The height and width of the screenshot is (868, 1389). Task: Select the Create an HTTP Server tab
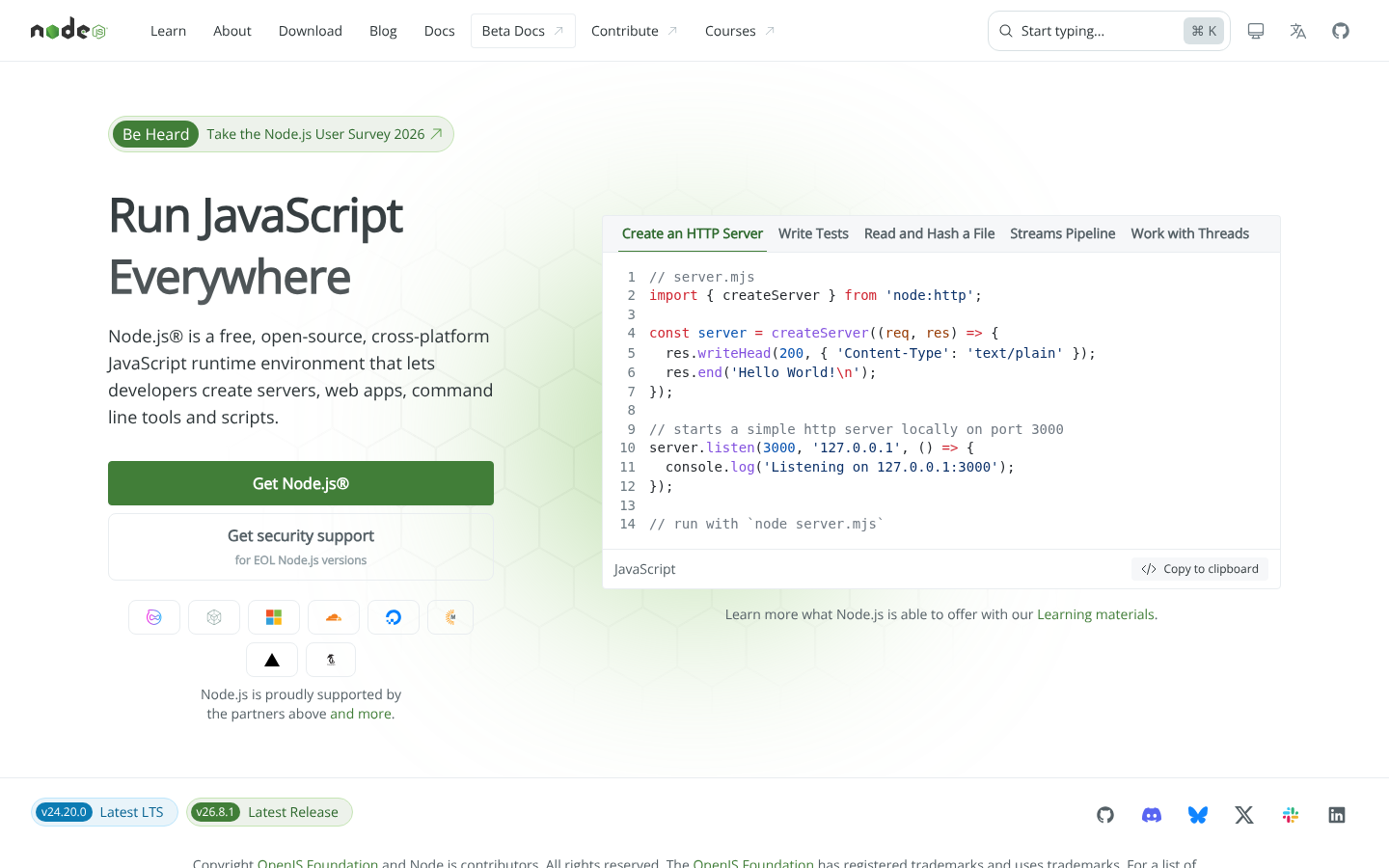point(693,233)
